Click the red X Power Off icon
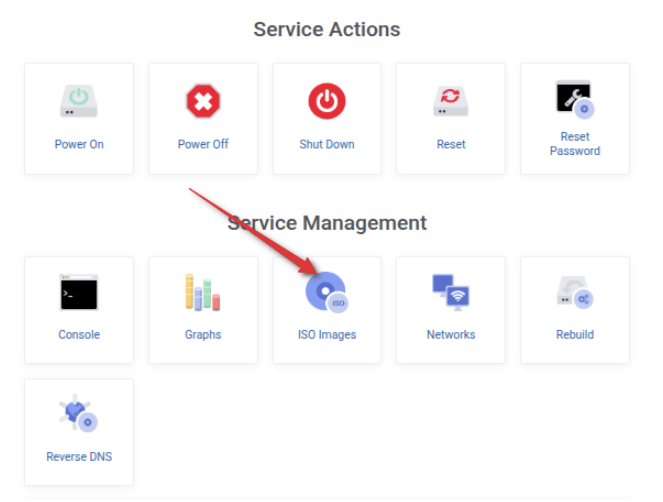Screen dimensions: 663x502 click(x=203, y=101)
